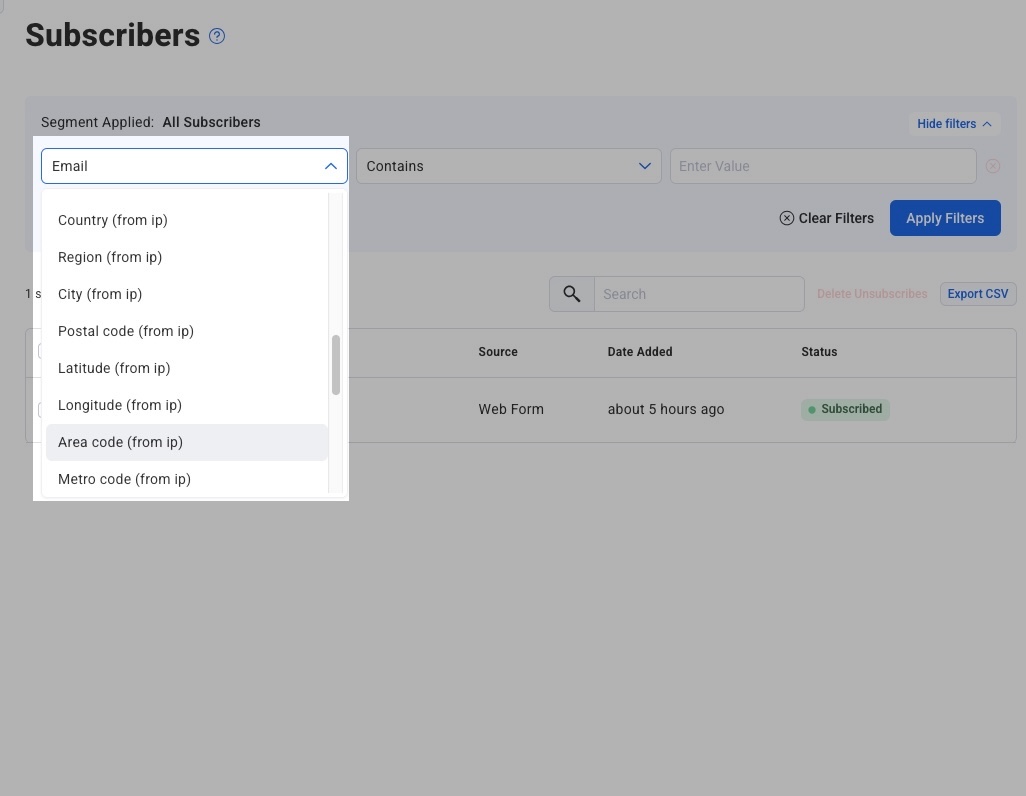
Task: Click the remove filter row icon
Action: [992, 166]
